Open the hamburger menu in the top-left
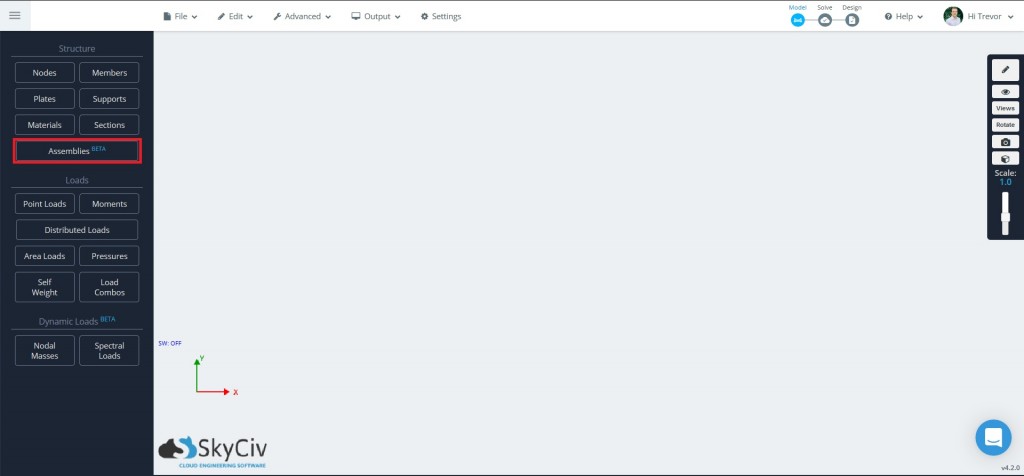The width and height of the screenshot is (1024, 476). 14,15
